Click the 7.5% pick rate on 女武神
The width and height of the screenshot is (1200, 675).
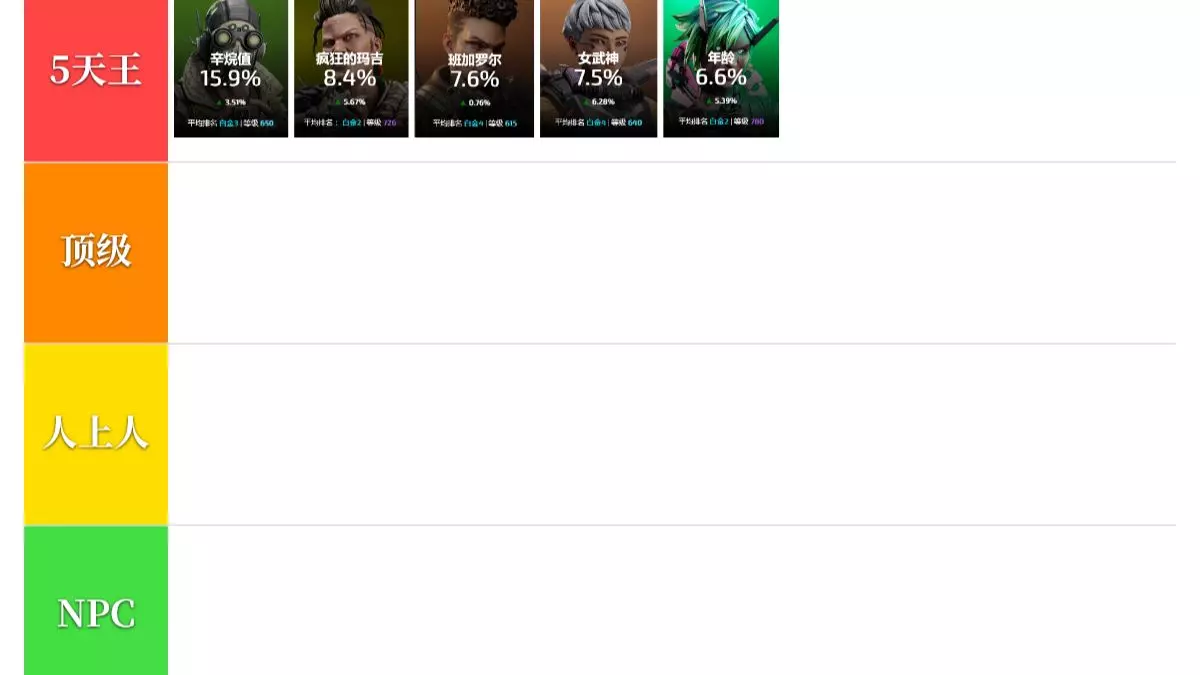tap(598, 78)
